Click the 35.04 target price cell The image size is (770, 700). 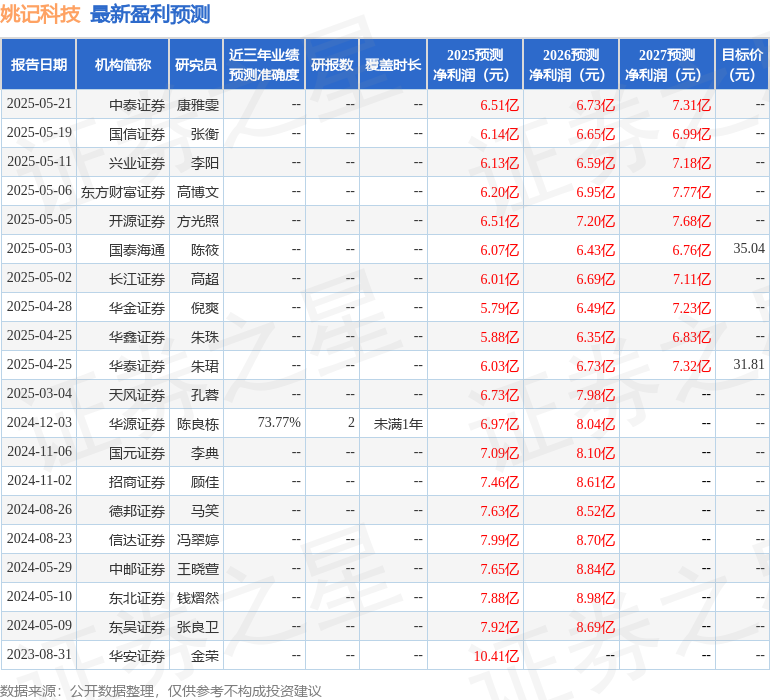(748, 249)
